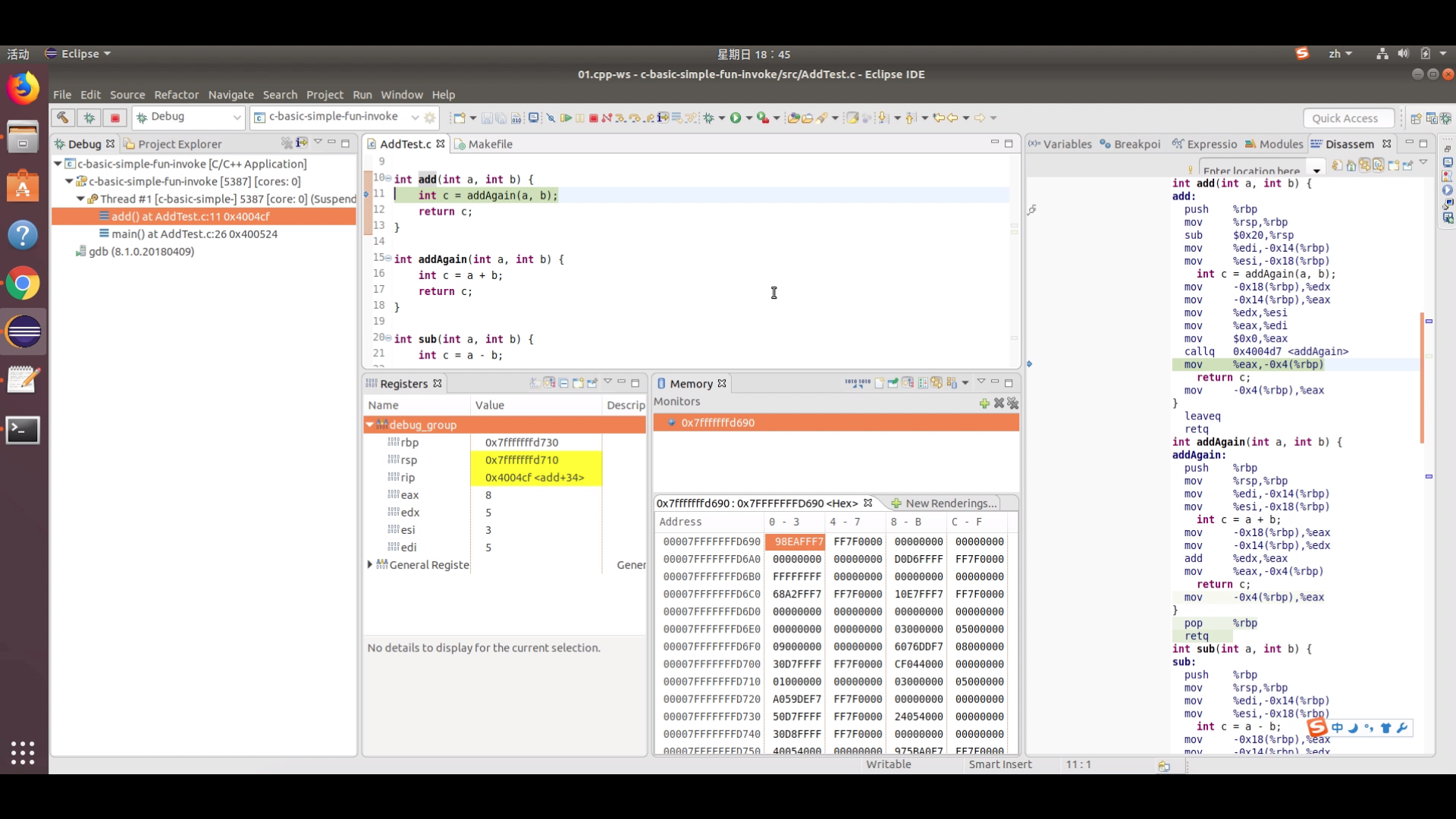Open the Run menu

tap(362, 95)
